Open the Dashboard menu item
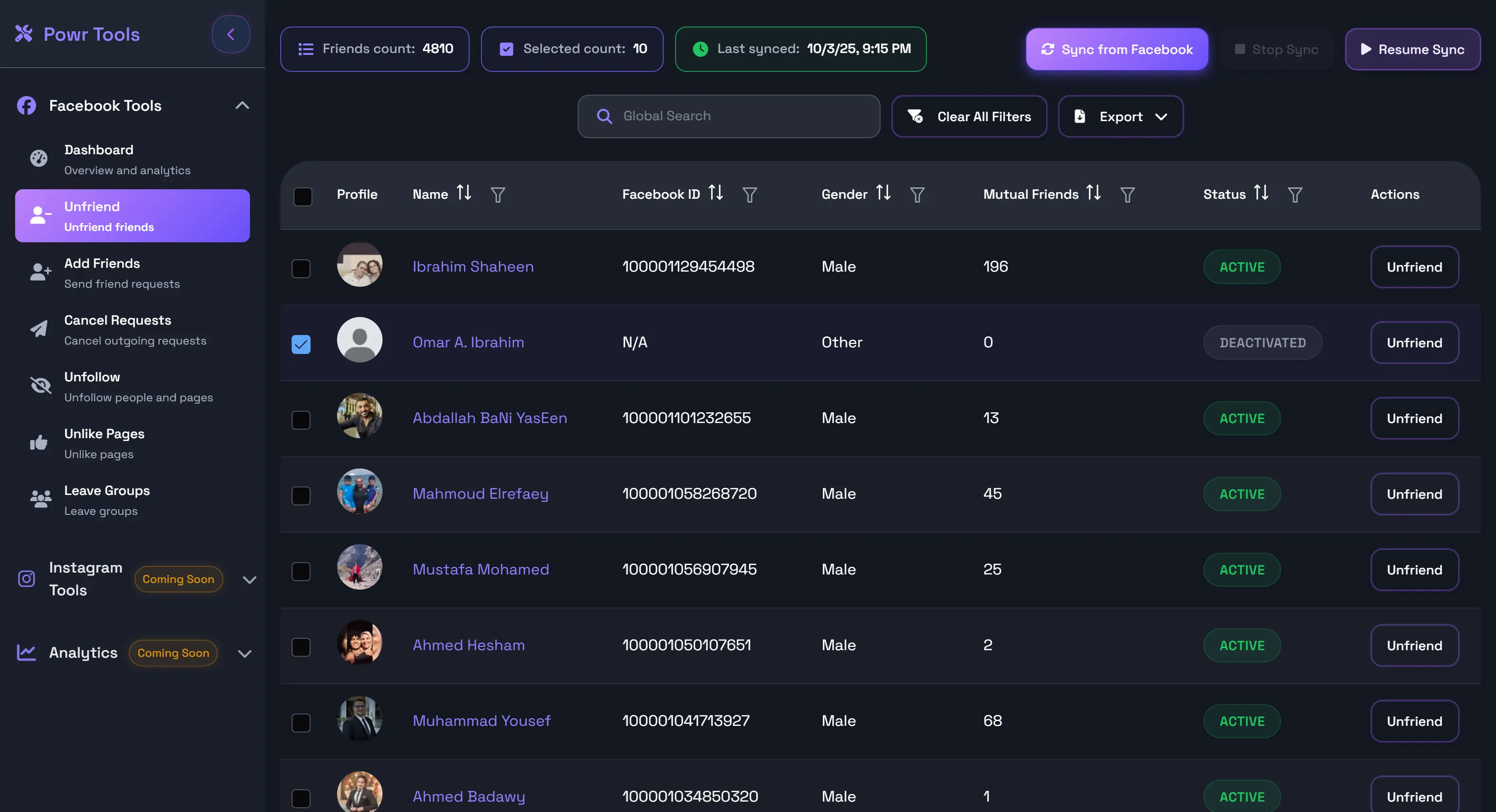 pos(133,159)
